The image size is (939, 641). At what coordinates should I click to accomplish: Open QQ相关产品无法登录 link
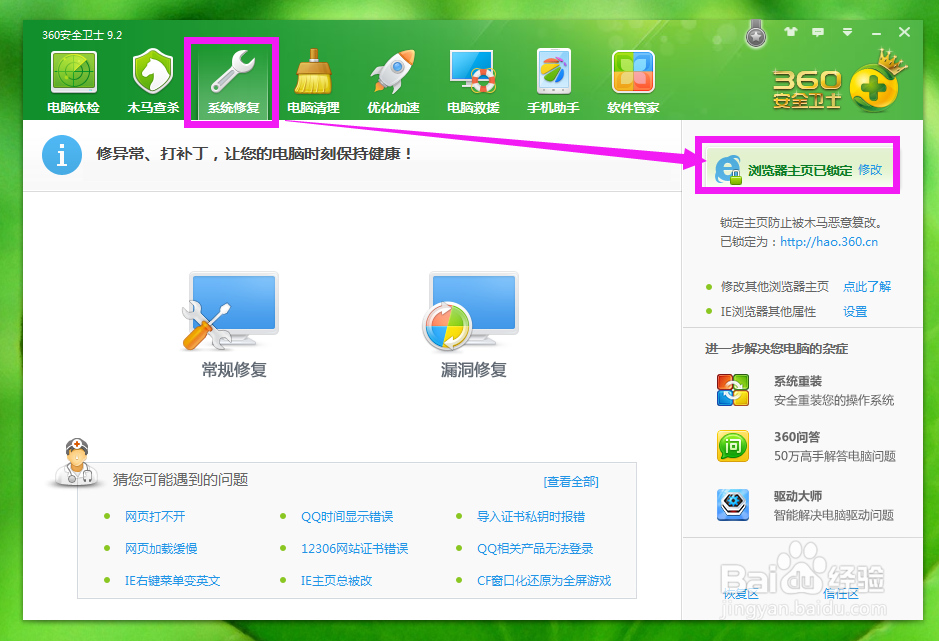click(535, 548)
